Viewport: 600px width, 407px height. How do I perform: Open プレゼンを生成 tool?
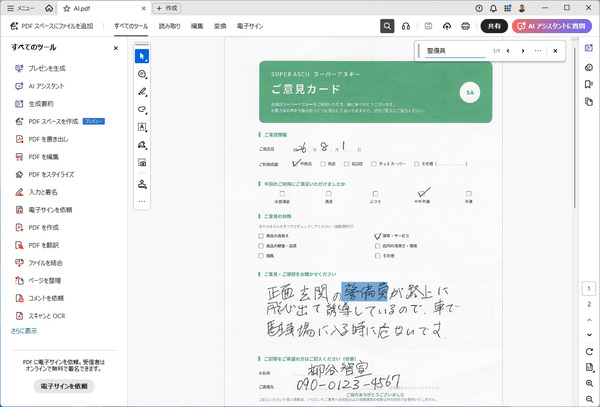[x=40, y=68]
